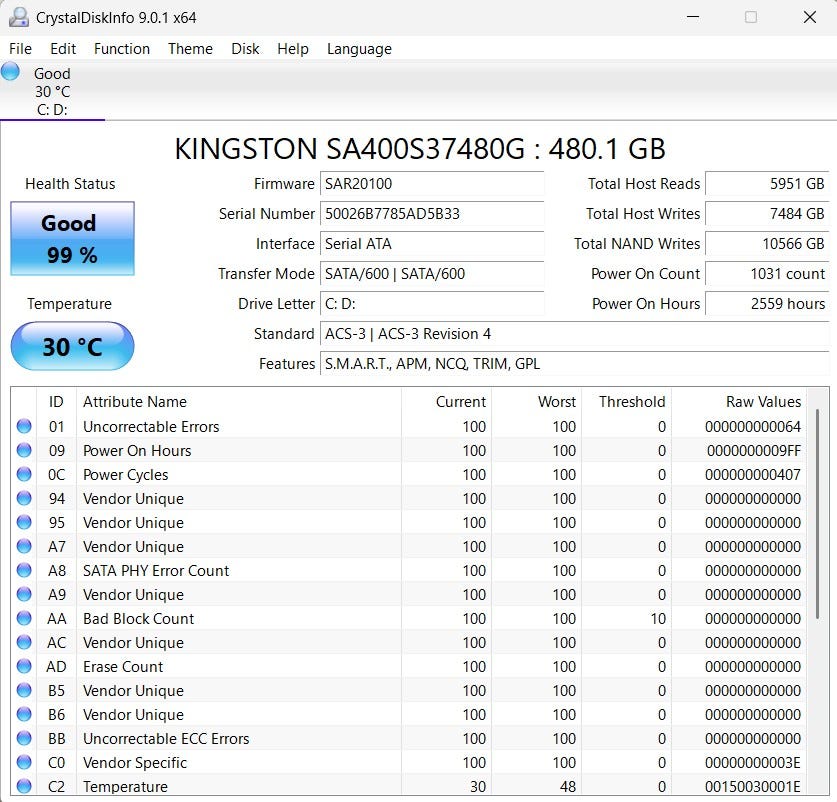Click the ID column header
The height and width of the screenshot is (802, 837).
coord(56,402)
